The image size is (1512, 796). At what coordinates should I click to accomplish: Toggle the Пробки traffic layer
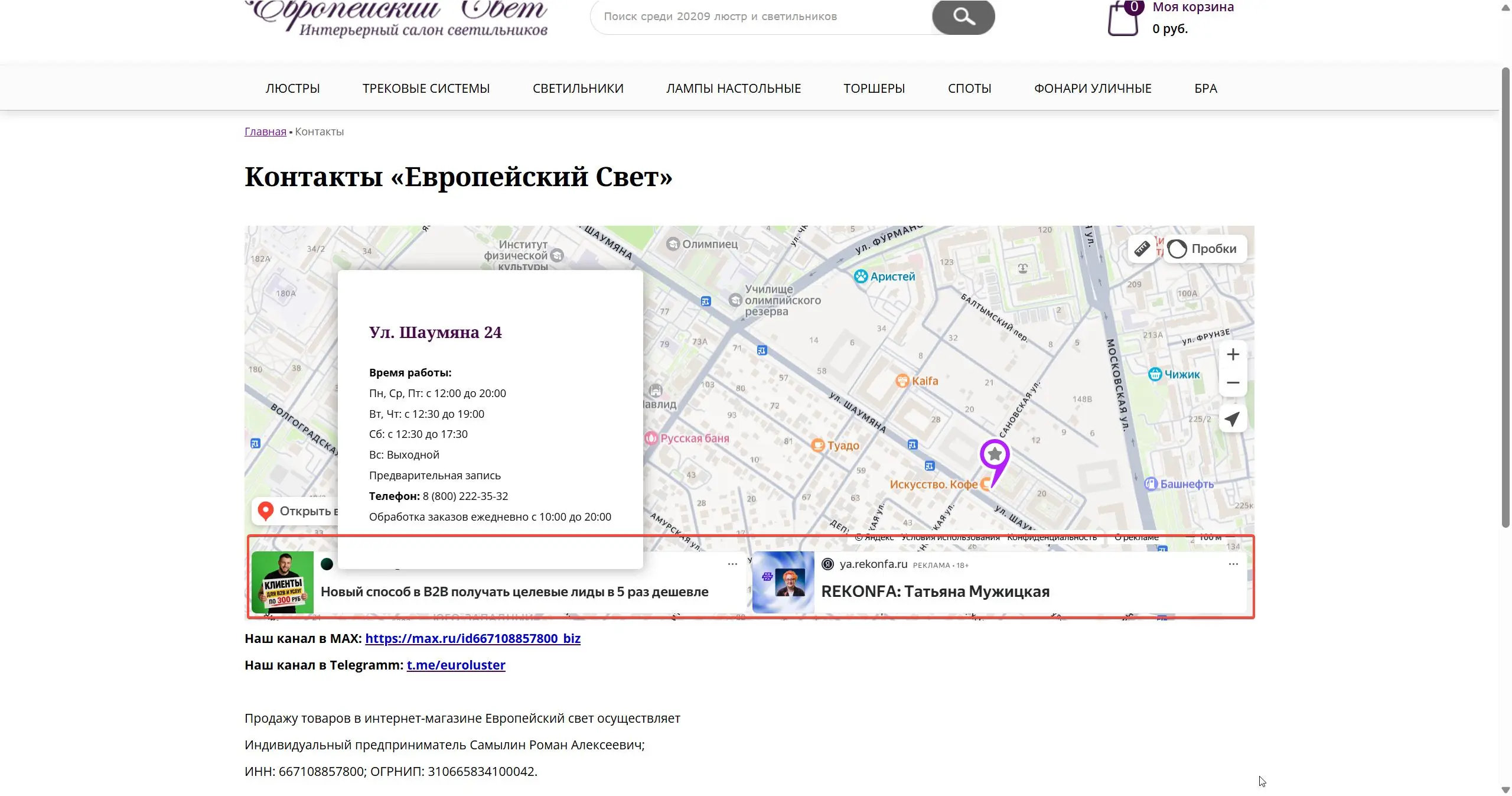(x=1204, y=249)
